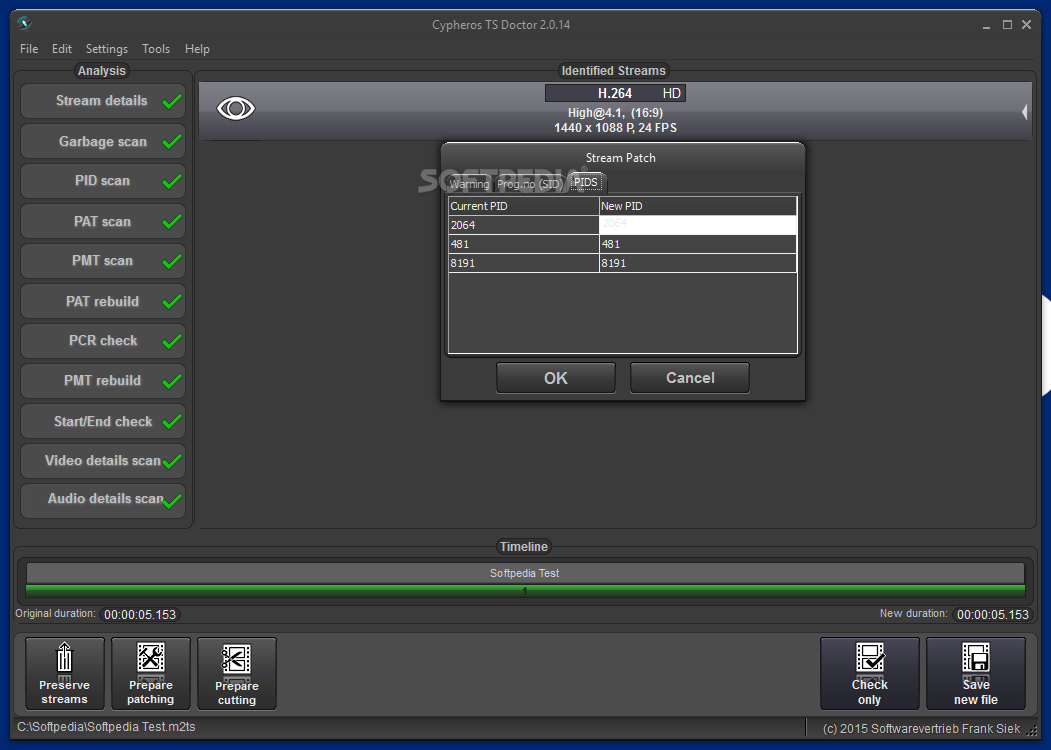
Task: Close the TS Doctor window
Action: (1026, 25)
